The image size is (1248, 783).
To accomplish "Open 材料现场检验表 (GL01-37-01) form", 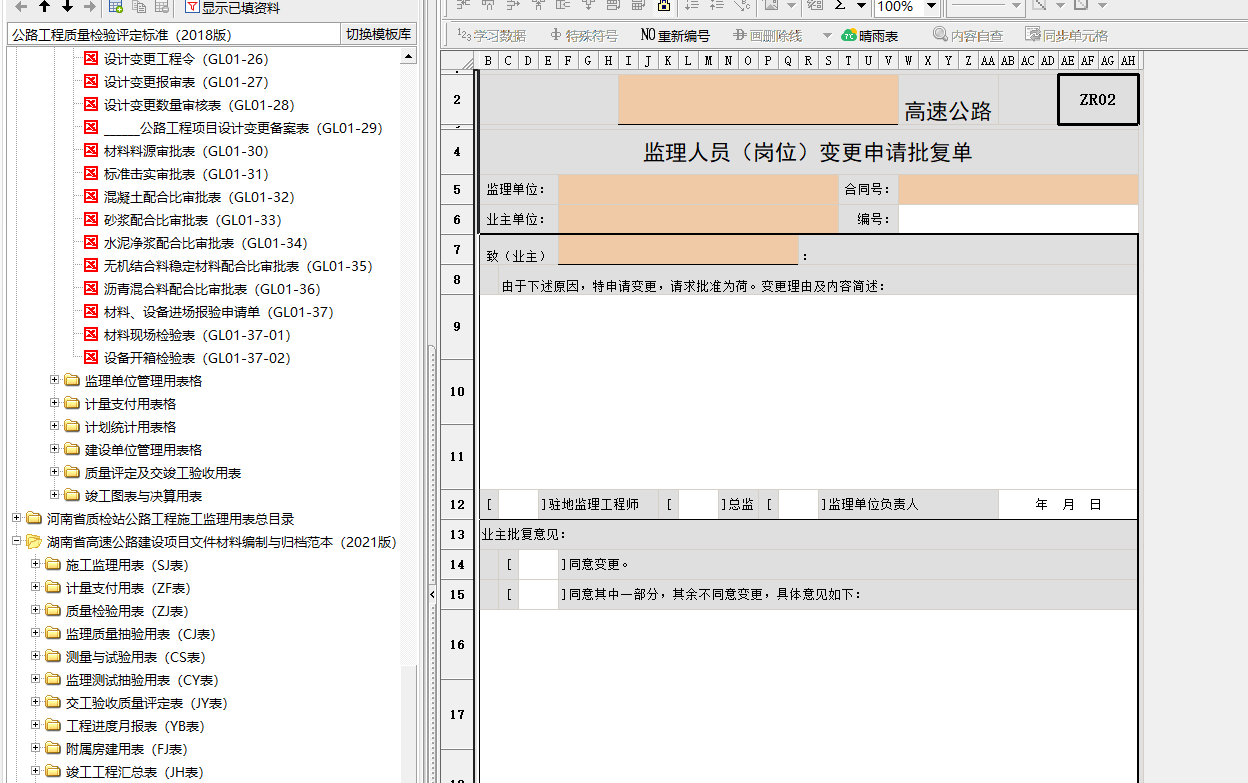I will pos(197,335).
